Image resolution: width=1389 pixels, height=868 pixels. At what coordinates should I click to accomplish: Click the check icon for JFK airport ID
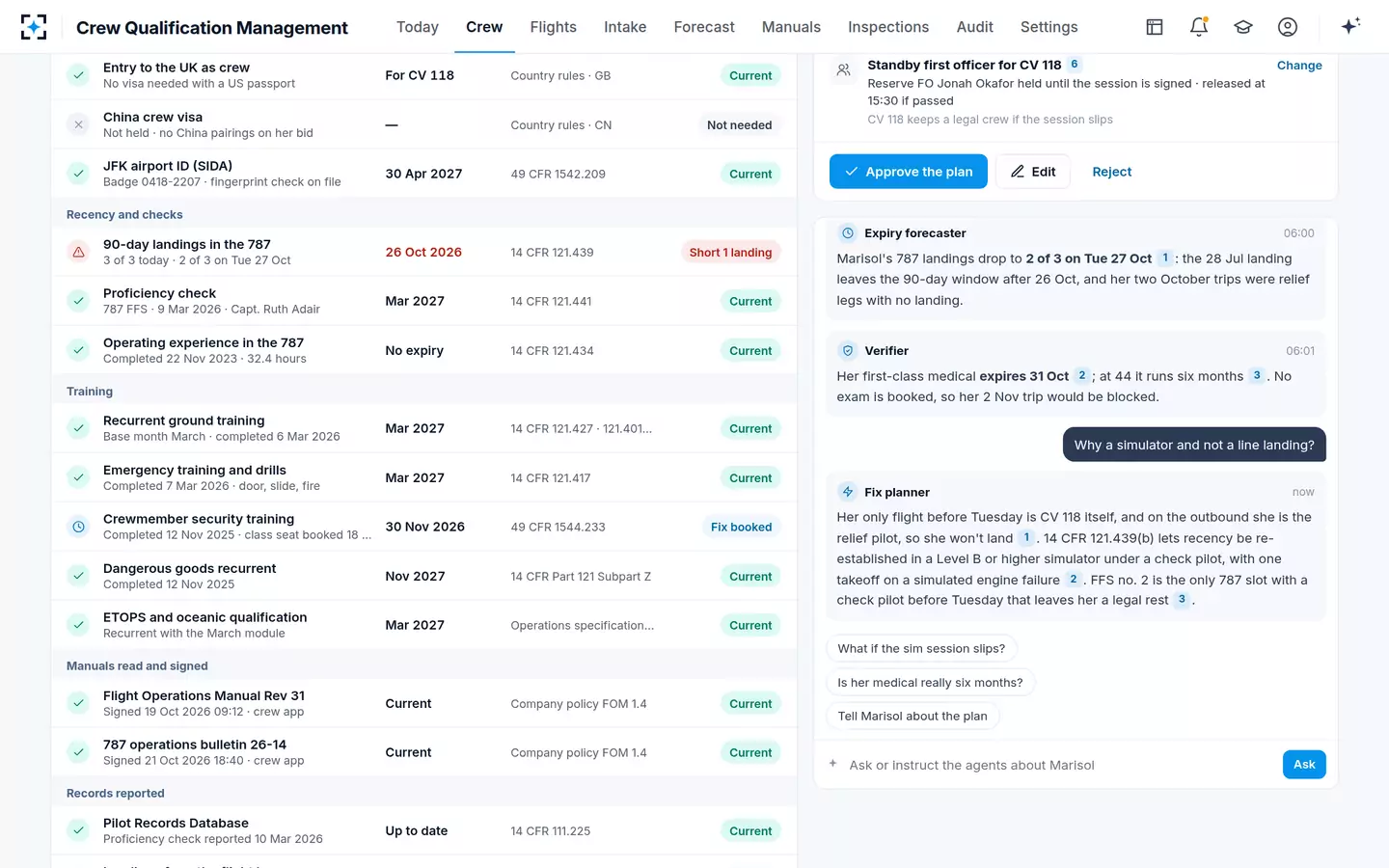[79, 174]
